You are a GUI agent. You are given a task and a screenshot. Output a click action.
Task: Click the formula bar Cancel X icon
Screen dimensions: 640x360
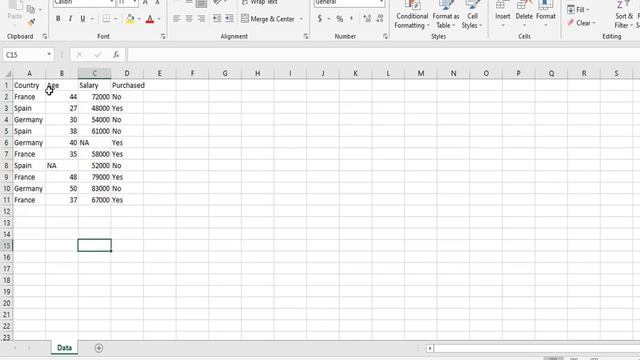pos(79,55)
